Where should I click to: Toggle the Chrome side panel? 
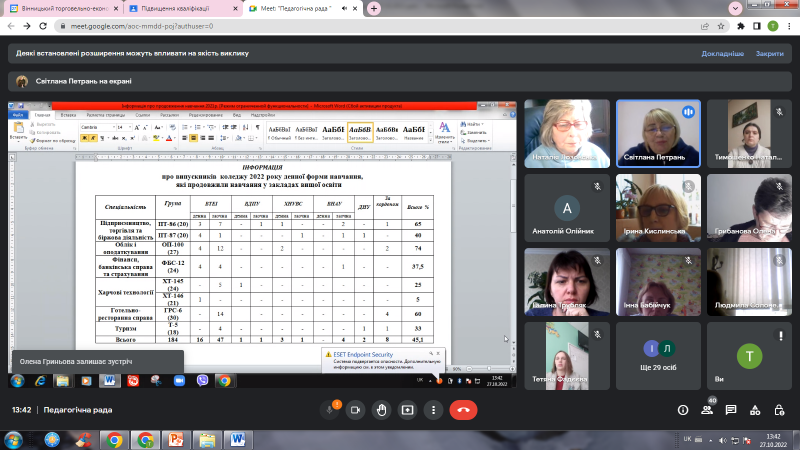click(757, 26)
